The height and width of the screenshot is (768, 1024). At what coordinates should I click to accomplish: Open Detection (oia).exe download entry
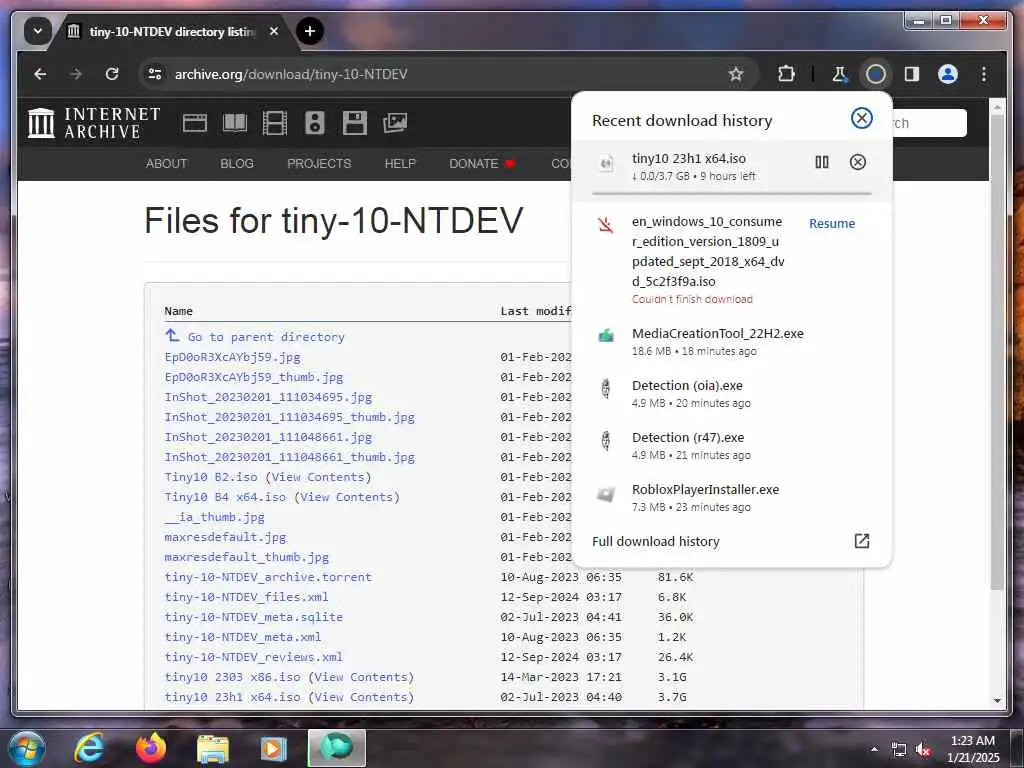tap(731, 394)
